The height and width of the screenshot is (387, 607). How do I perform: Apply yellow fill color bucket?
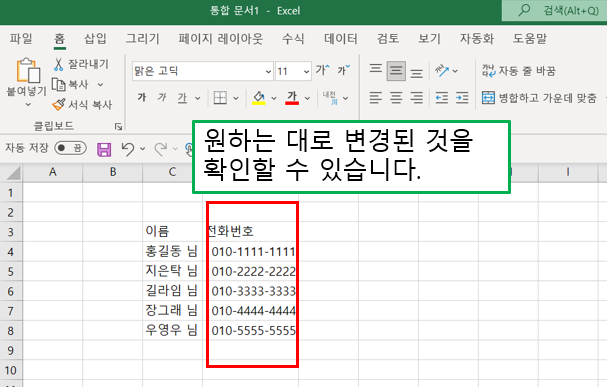259,98
